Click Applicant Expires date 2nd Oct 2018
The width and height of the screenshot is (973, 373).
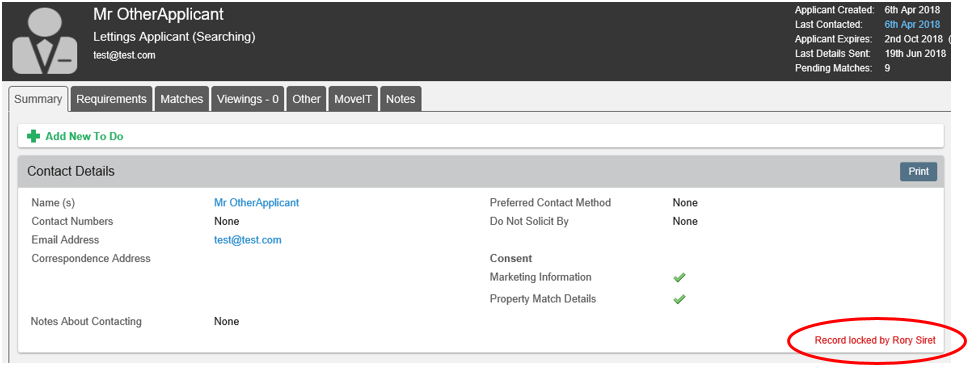pyautogui.click(x=913, y=39)
